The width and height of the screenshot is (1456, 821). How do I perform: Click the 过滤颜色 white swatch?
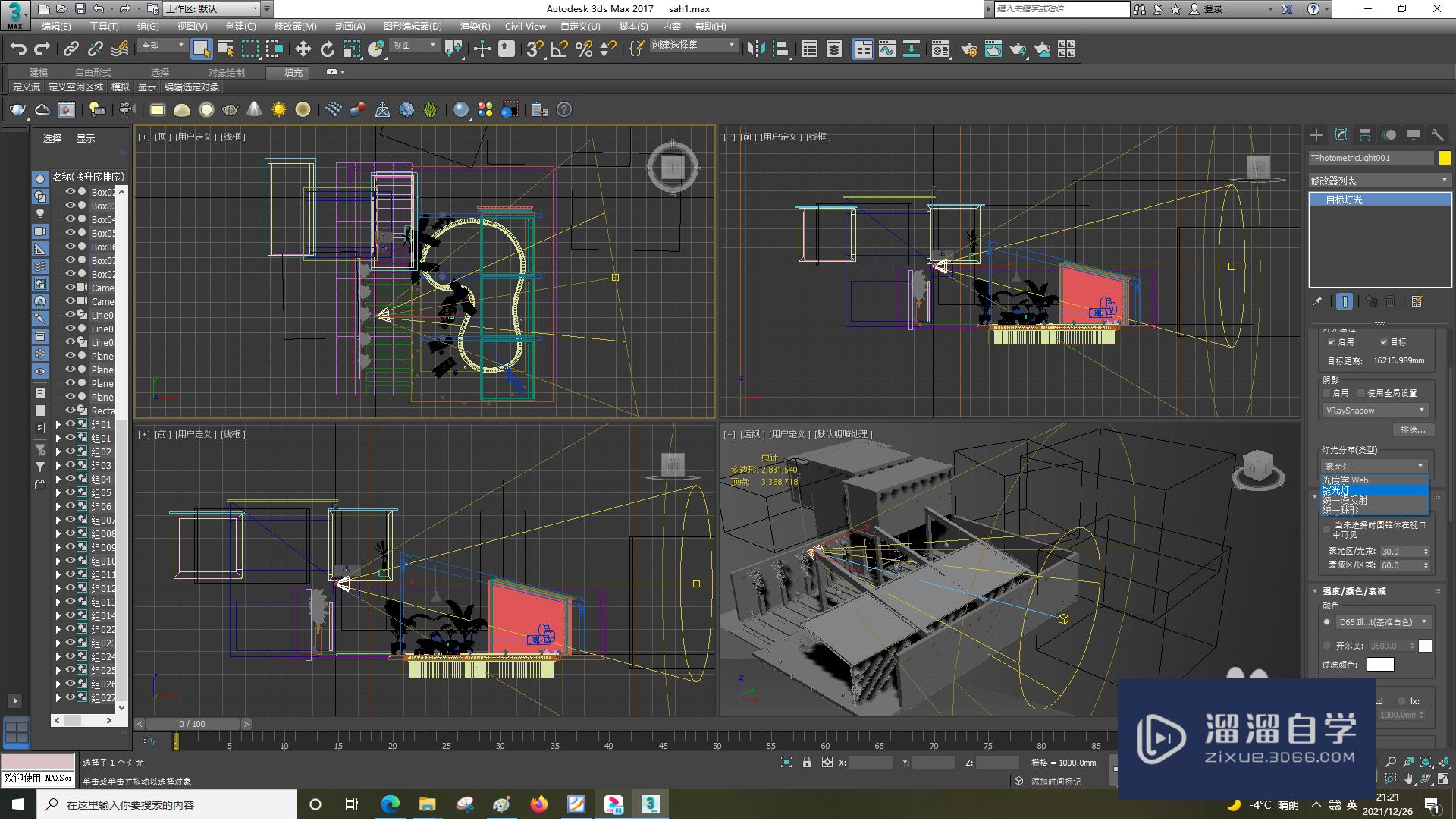(1379, 665)
